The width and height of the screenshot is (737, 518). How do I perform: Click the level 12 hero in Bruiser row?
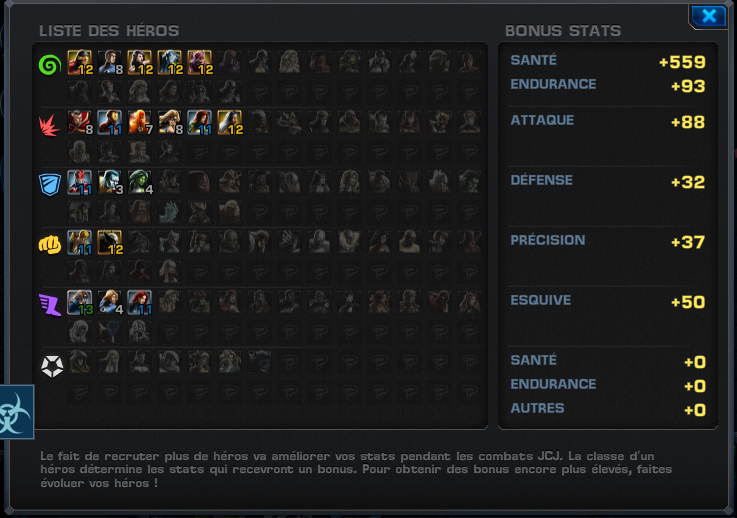110,242
